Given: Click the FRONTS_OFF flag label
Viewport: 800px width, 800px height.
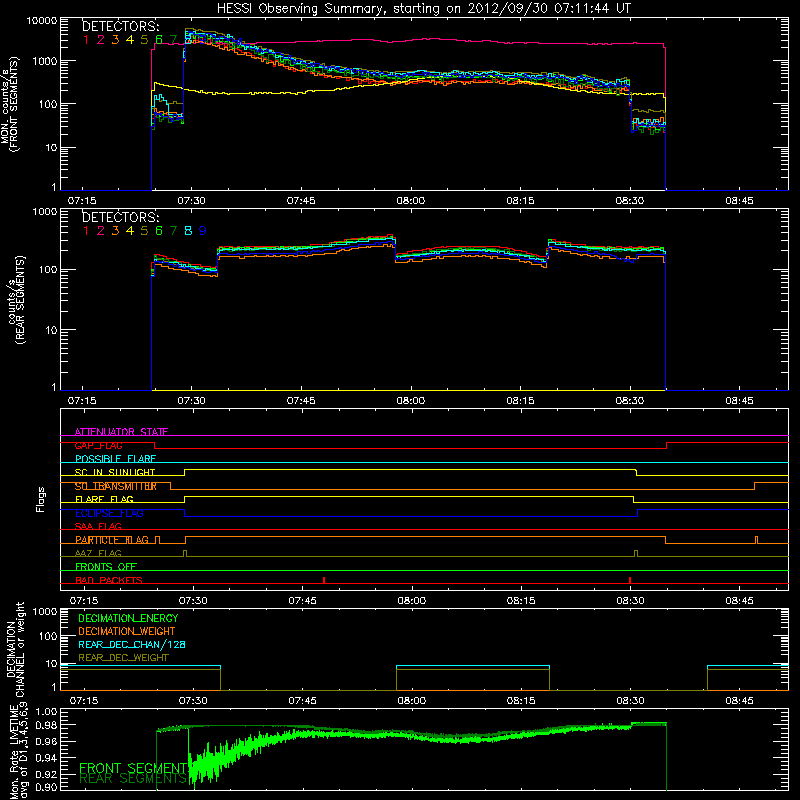Looking at the screenshot, I should [x=106, y=567].
